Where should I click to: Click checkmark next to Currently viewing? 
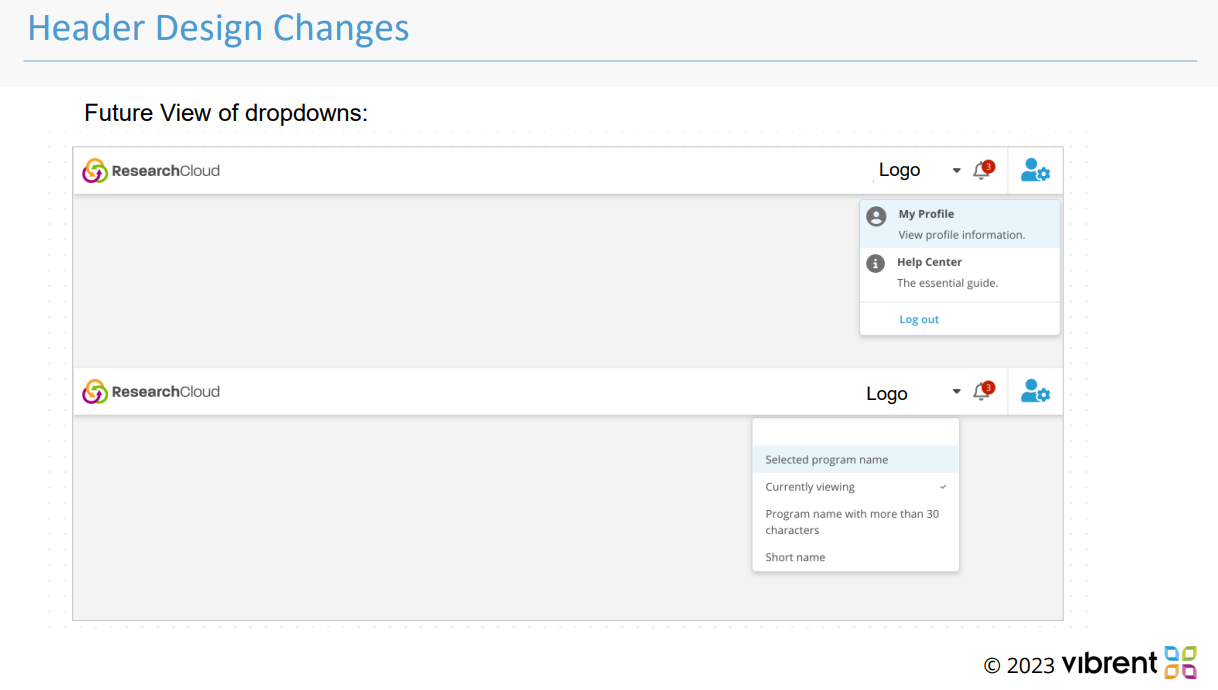tap(943, 487)
